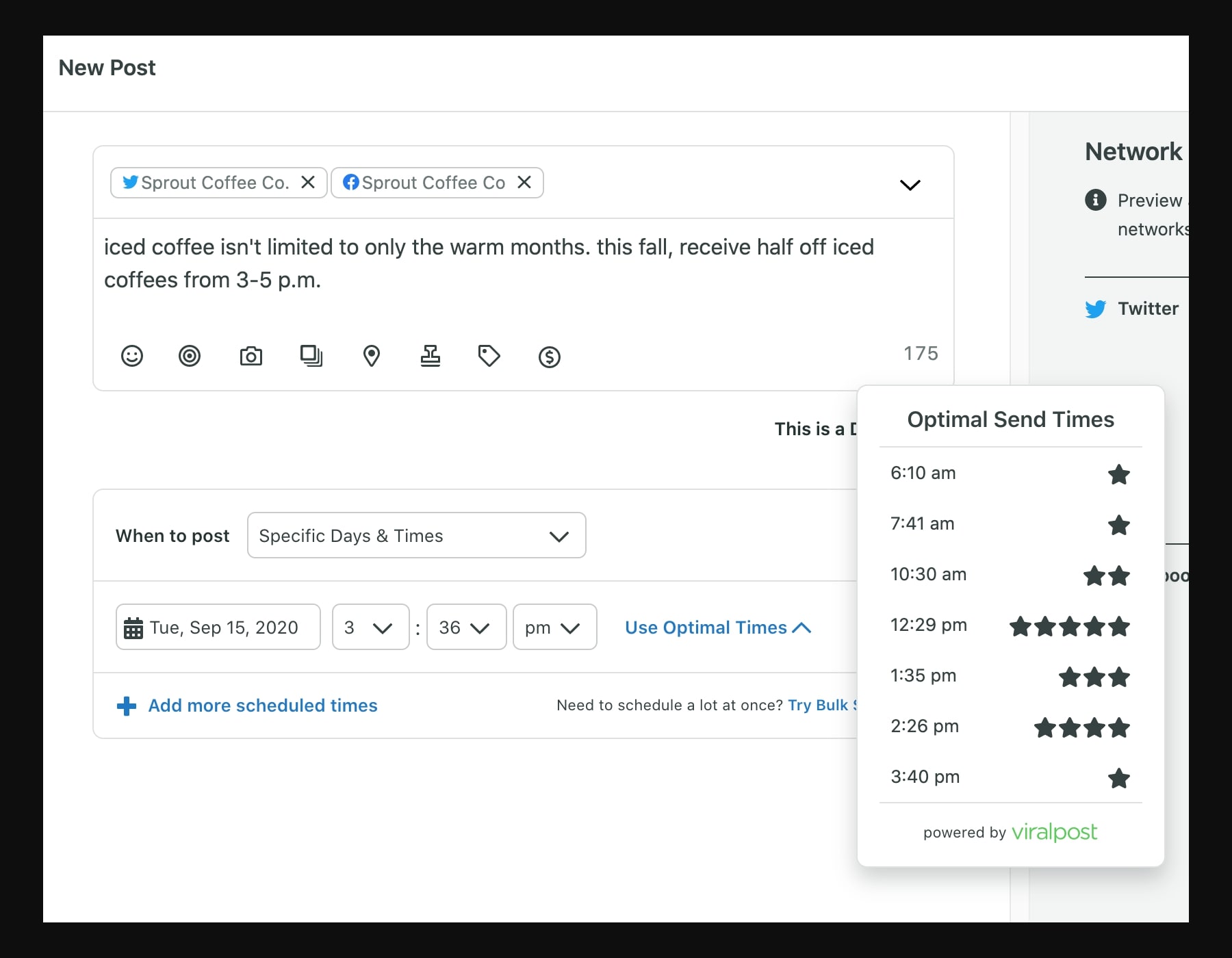This screenshot has height=958, width=1232.
Task: Open the pm/am dropdown
Action: pos(554,627)
